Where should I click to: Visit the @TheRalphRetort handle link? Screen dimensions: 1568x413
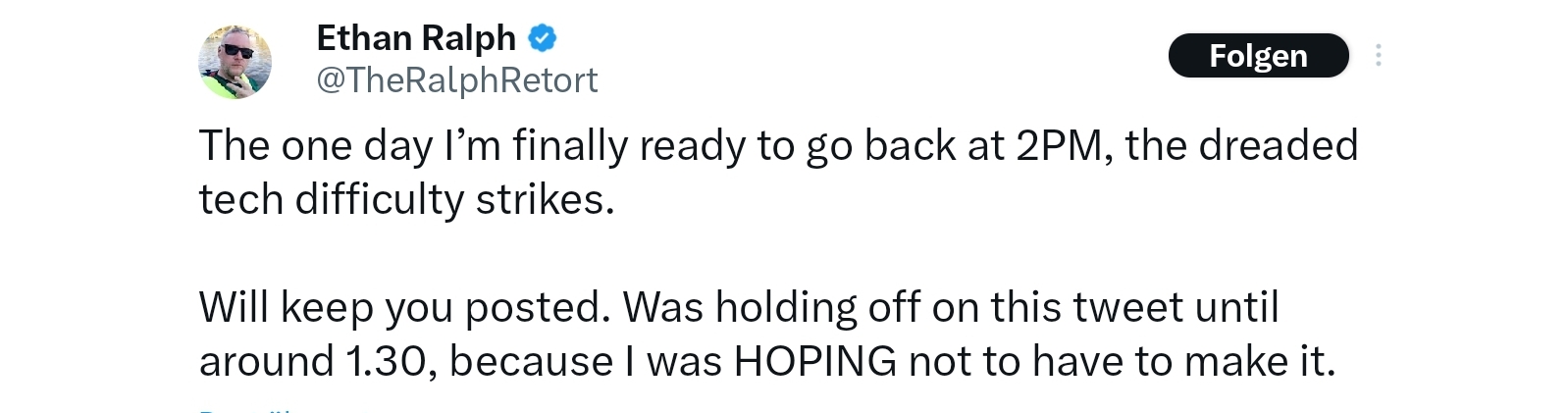tap(457, 79)
